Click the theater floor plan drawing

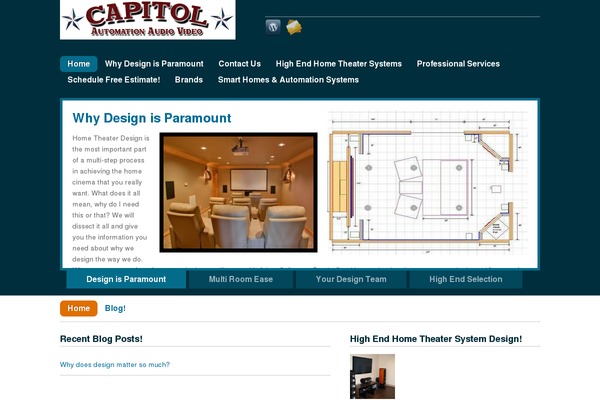pos(427,183)
